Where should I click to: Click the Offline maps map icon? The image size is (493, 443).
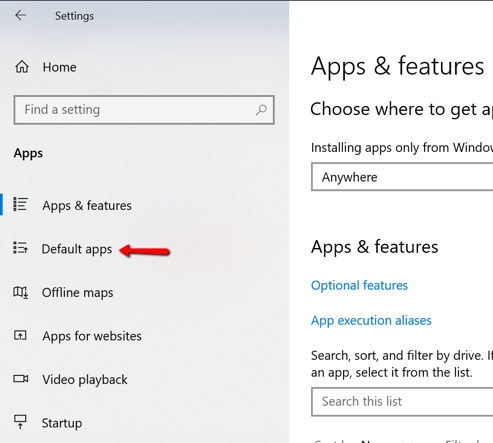pyautogui.click(x=20, y=292)
